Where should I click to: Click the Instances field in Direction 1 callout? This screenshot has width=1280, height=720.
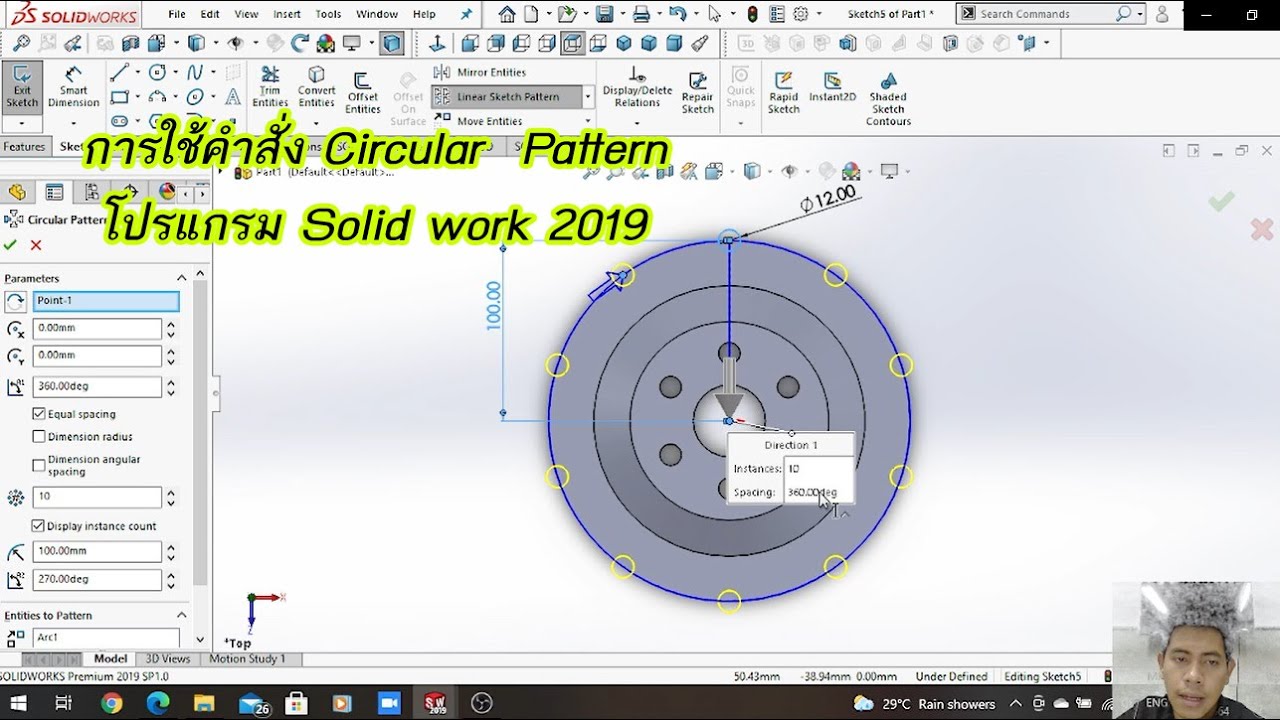pos(818,468)
